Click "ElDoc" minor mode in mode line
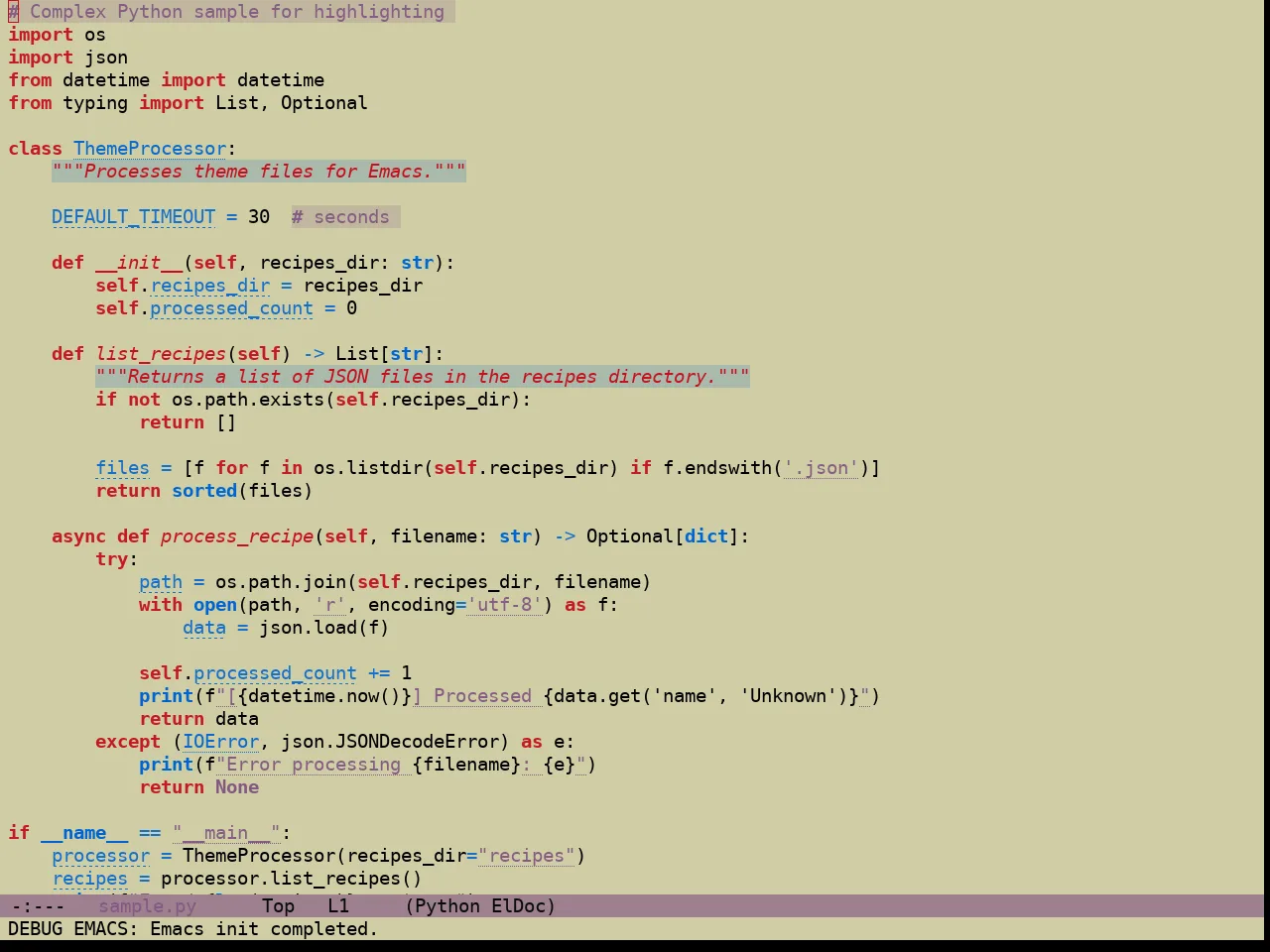1270x952 pixels. (x=518, y=906)
